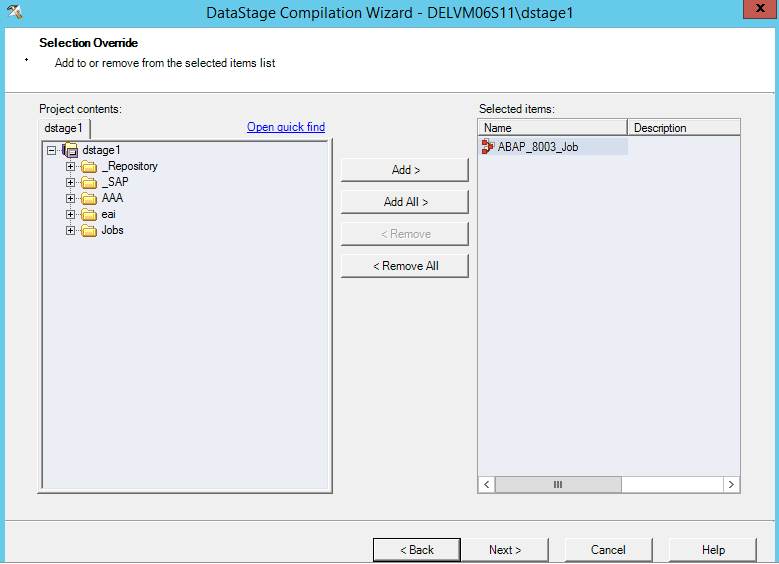Viewport: 779px width, 564px height.
Task: Select the Jobs tree label
Action: tap(112, 231)
